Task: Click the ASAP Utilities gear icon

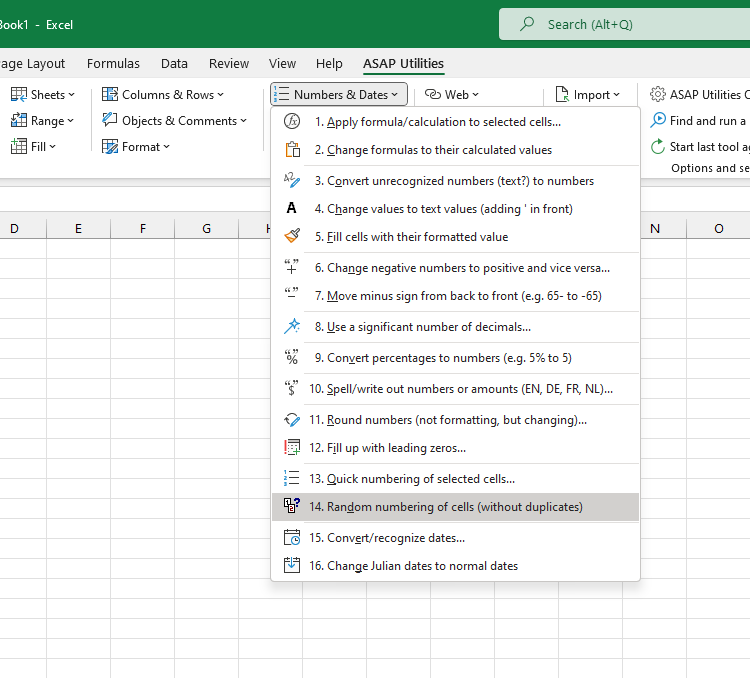Action: coord(658,94)
